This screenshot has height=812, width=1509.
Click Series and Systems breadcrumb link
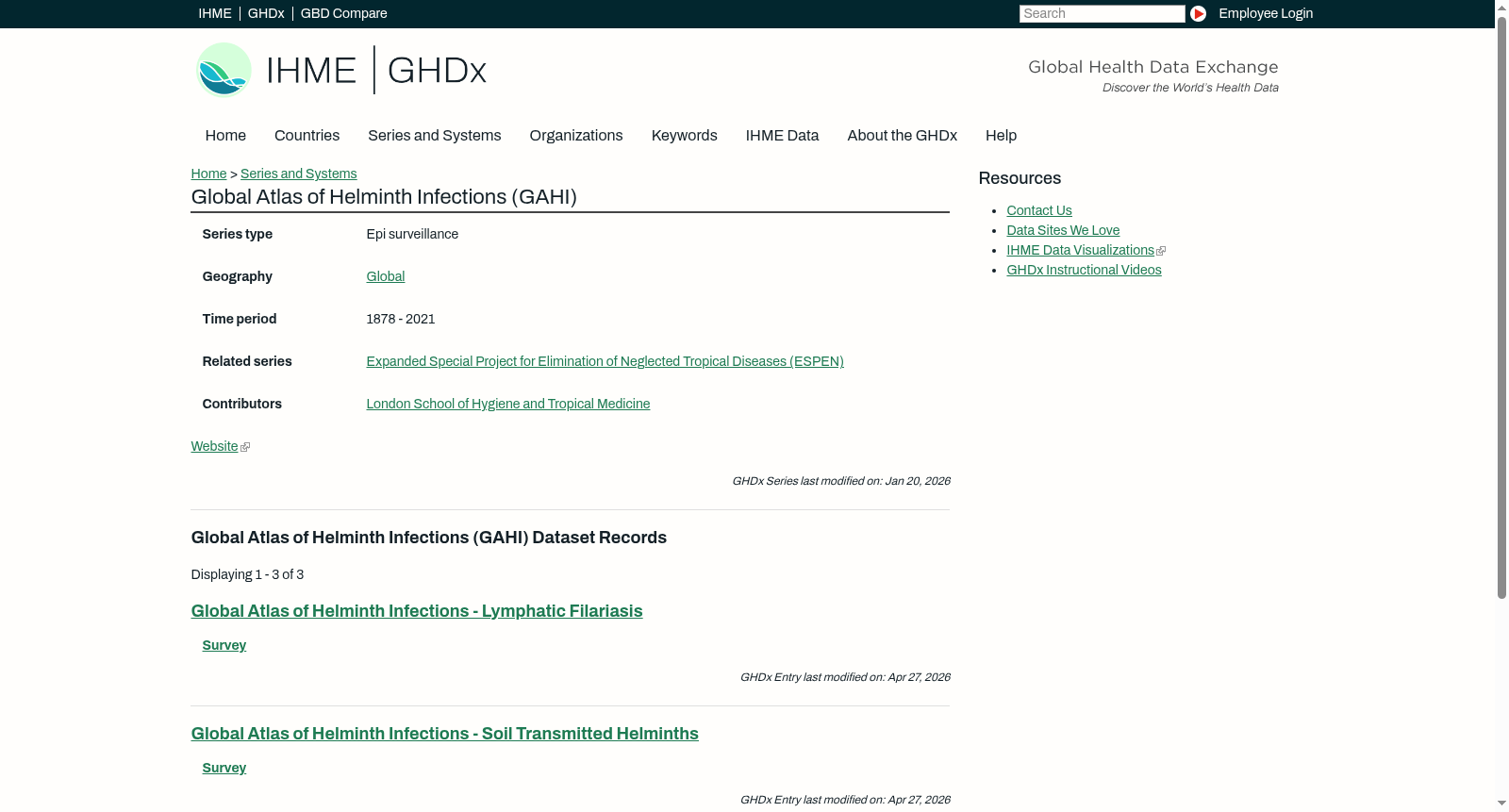pyautogui.click(x=298, y=174)
